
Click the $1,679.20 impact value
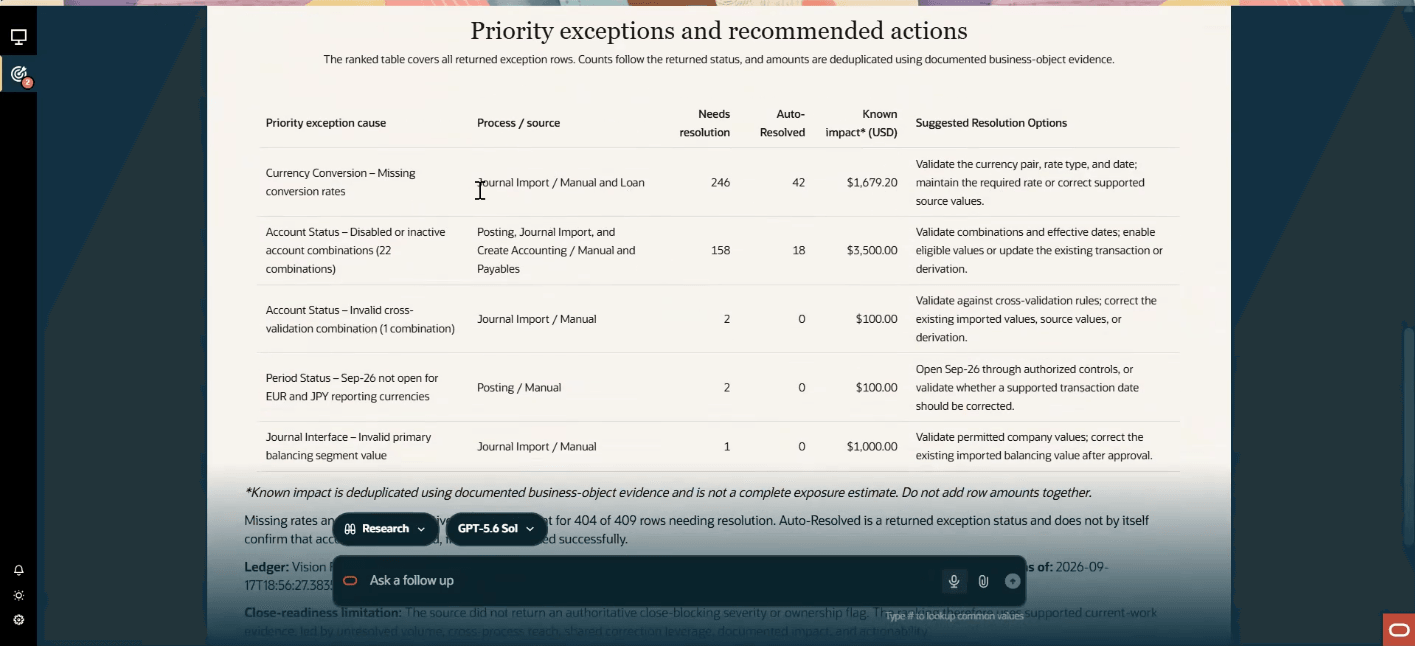[872, 183]
